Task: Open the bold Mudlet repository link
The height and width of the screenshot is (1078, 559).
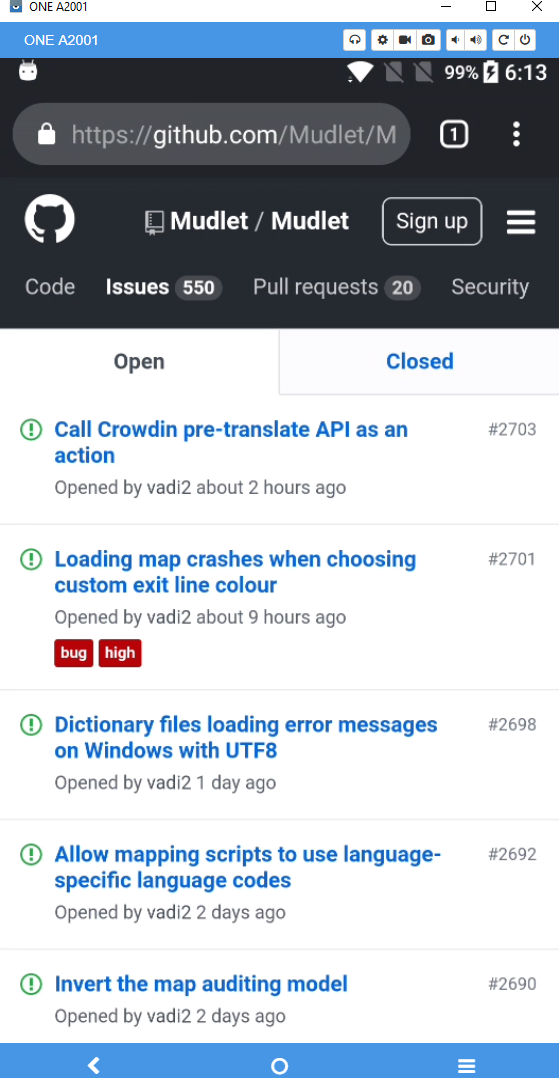Action: (x=310, y=221)
